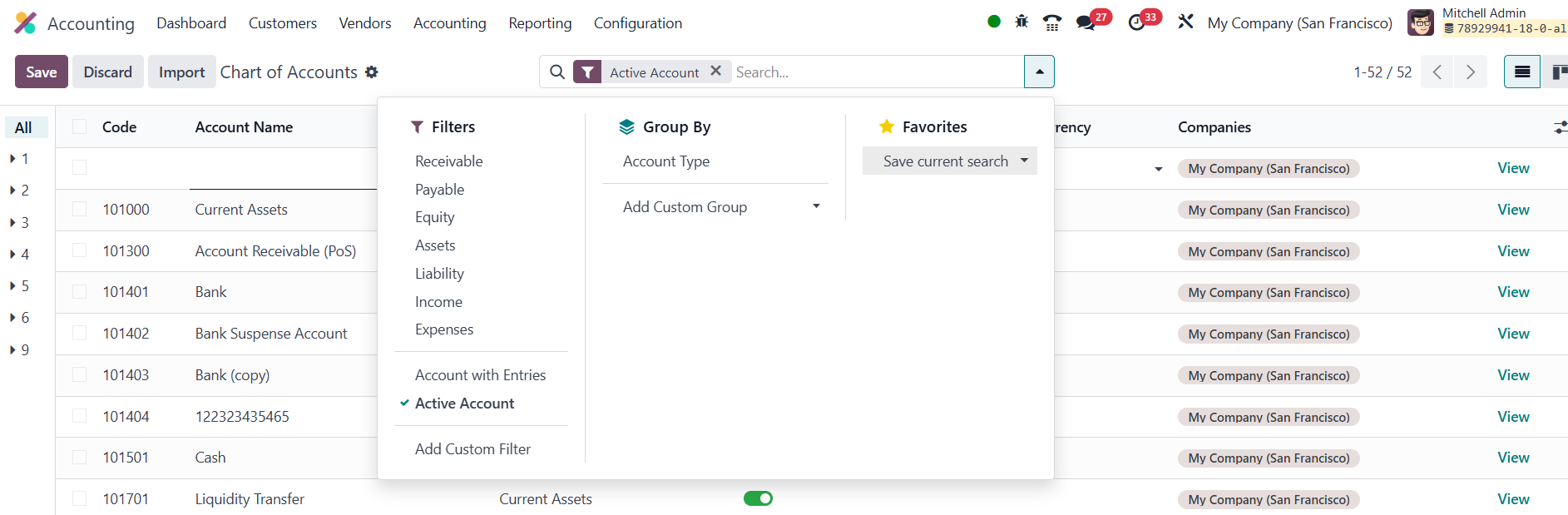Image resolution: width=1568 pixels, height=515 pixels.
Task: Click the Chart of Accounts gear icon
Action: click(x=372, y=72)
